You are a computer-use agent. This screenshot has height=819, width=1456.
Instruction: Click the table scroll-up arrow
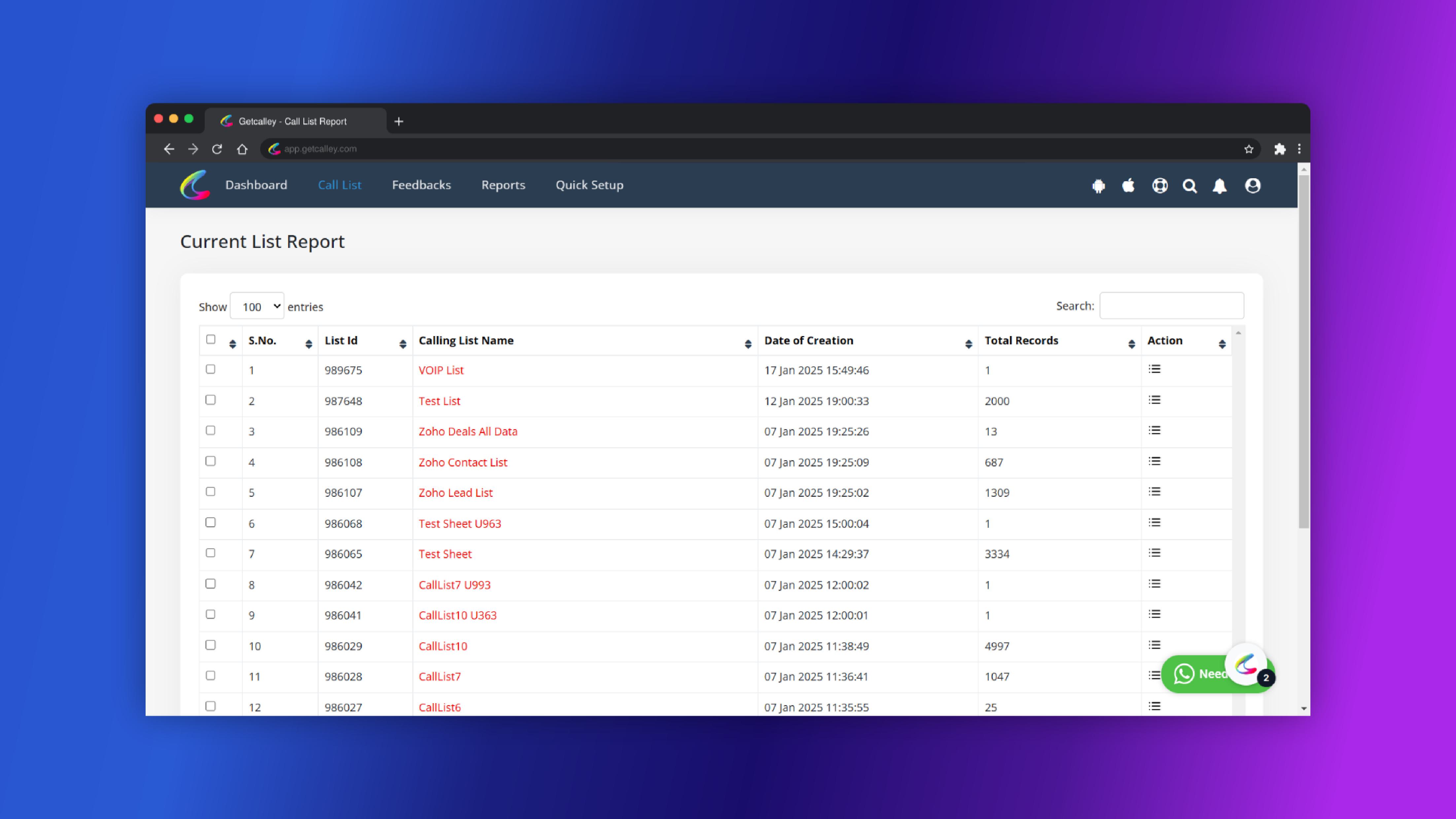point(1238,333)
